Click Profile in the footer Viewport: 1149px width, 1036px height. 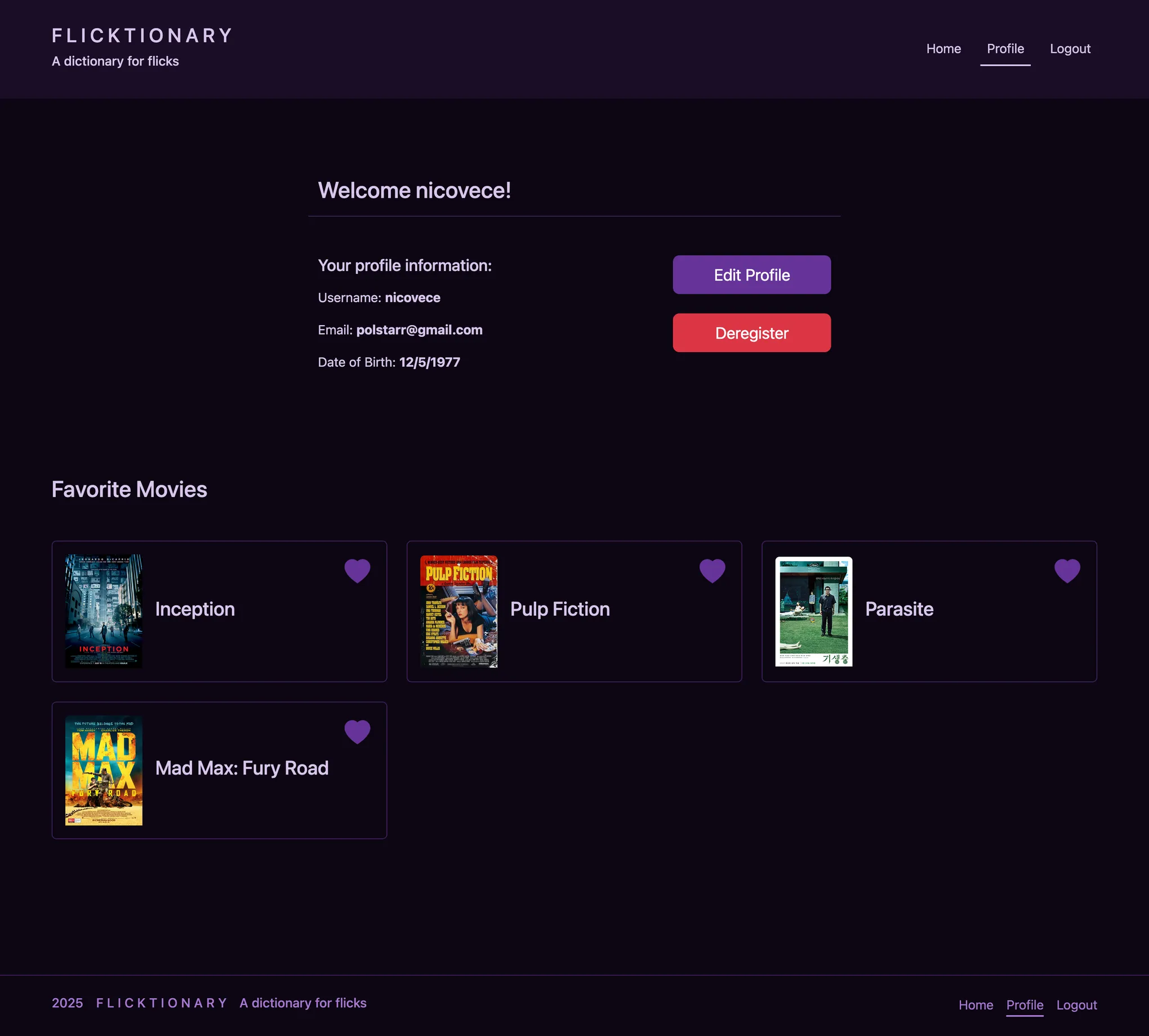tap(1025, 1004)
